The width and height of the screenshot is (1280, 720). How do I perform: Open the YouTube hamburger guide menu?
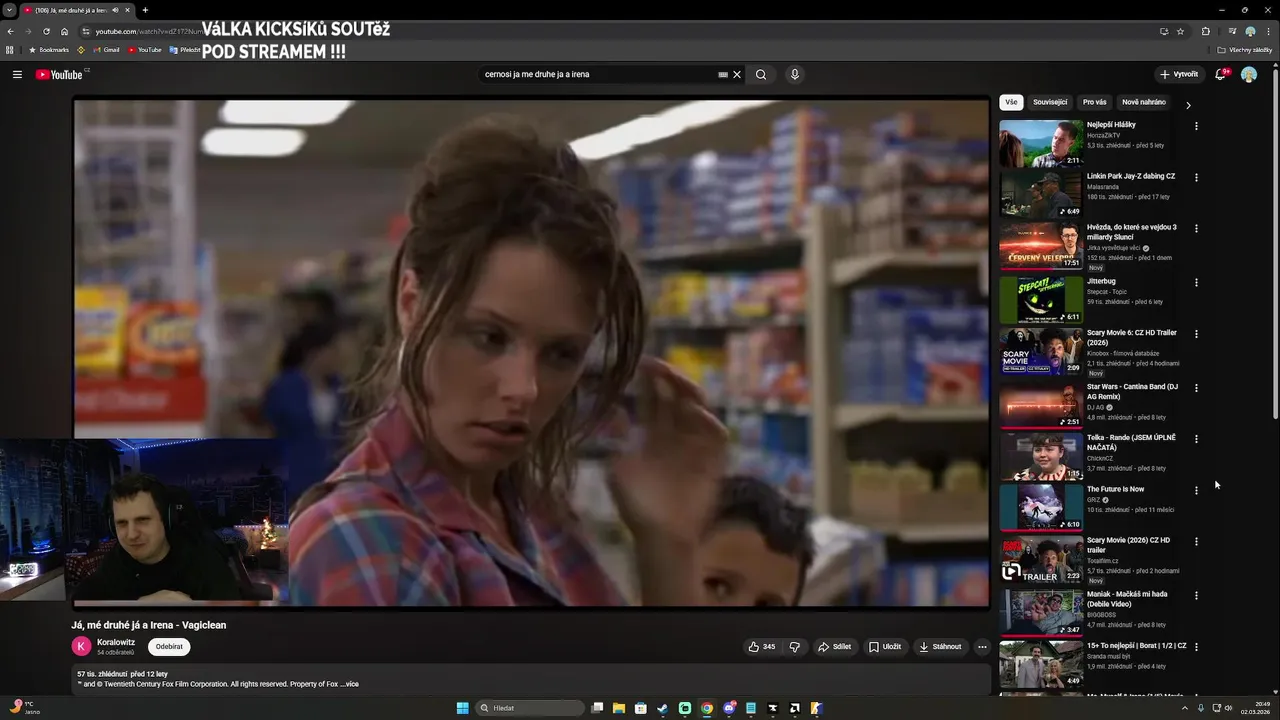tap(17, 74)
